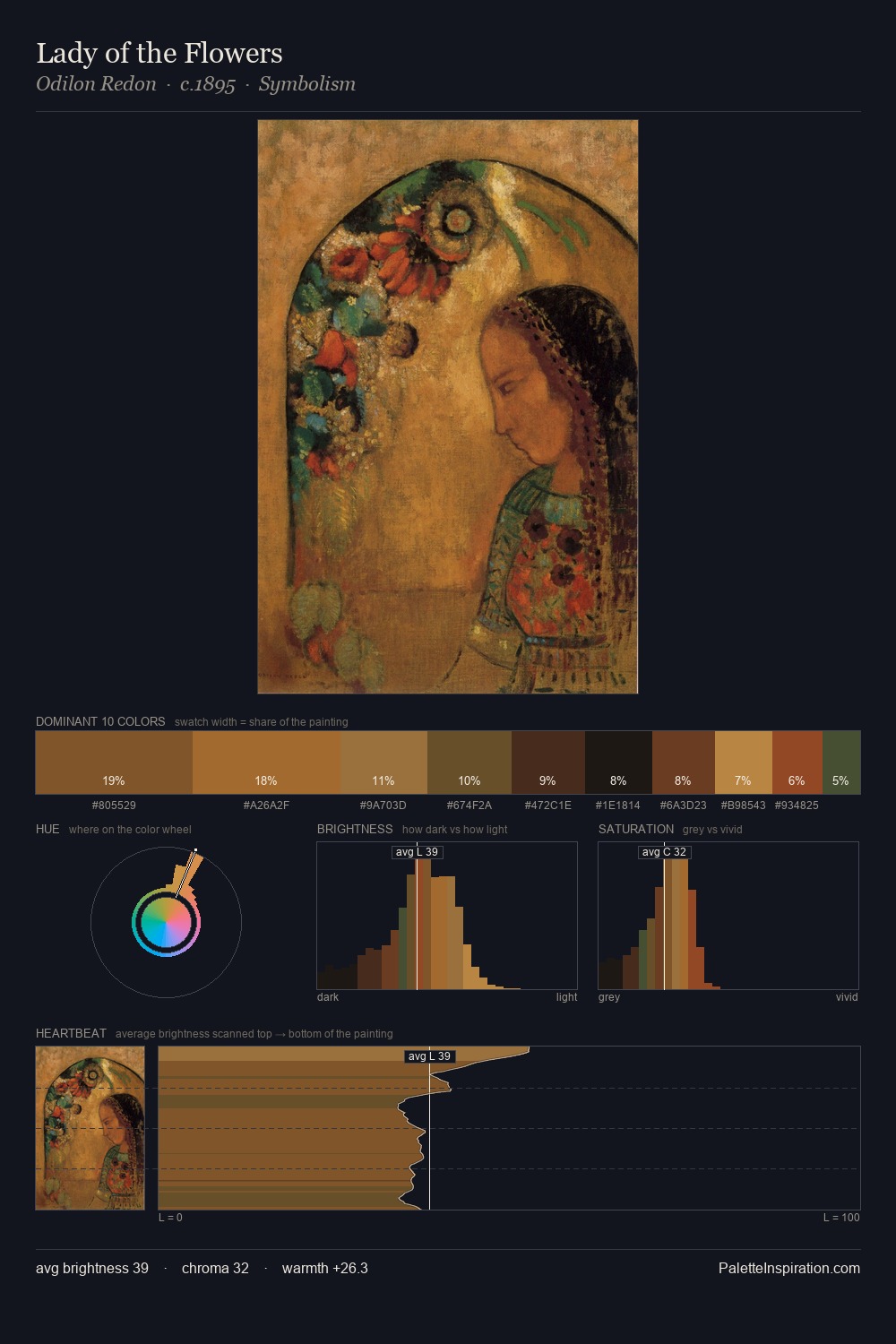Click the 'light' axis label
Image resolution: width=896 pixels, height=1344 pixels.
coord(566,997)
